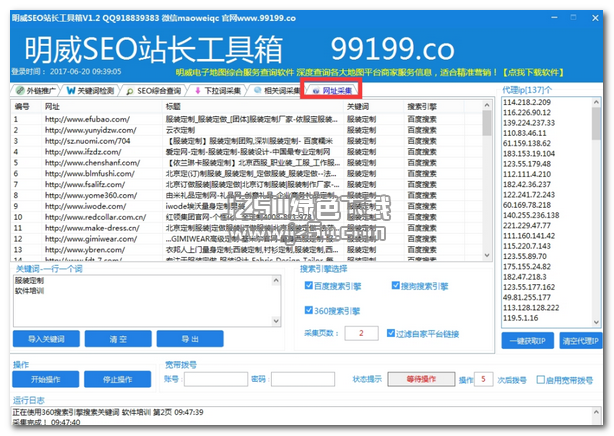Click the up arrow of proxy IP list scrollbar

(596, 102)
